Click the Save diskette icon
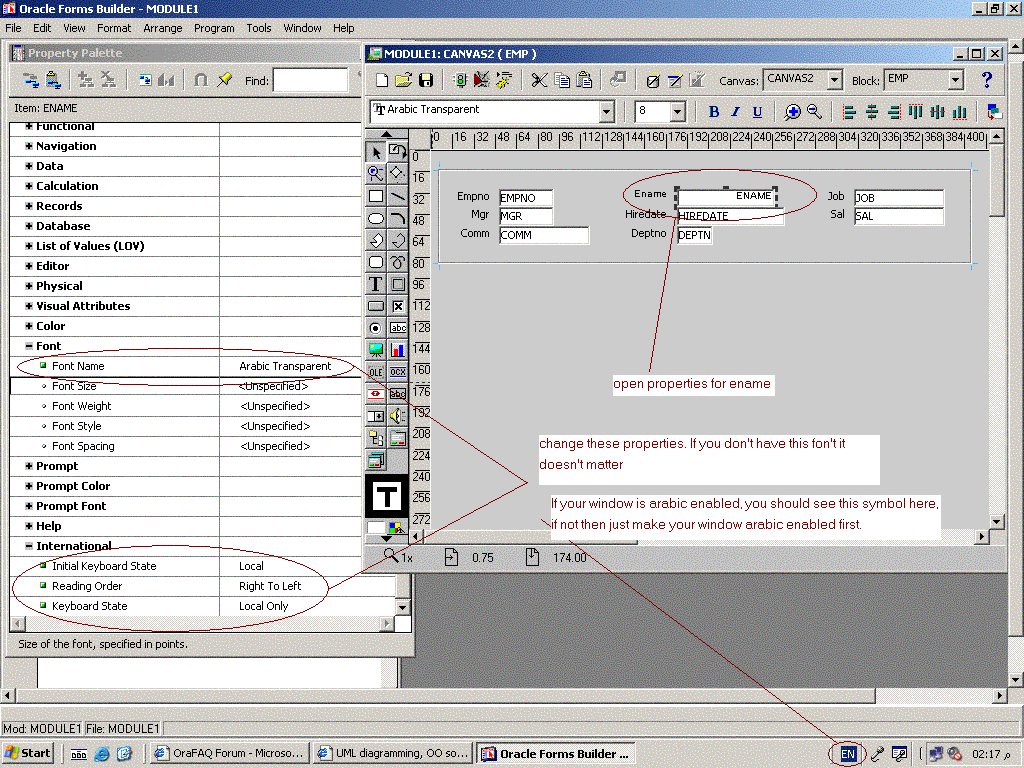Viewport: 1024px width, 768px height. [x=426, y=80]
